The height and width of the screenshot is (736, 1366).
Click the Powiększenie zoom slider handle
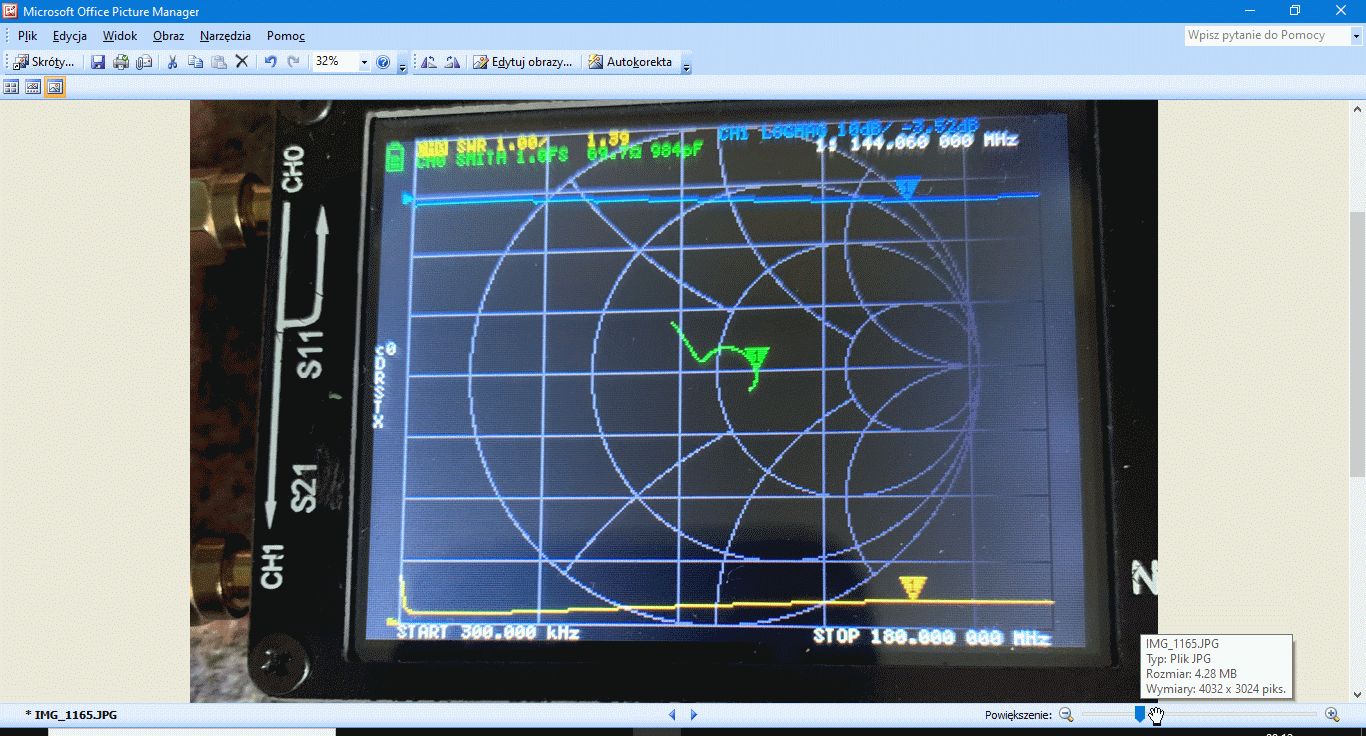click(x=1140, y=714)
